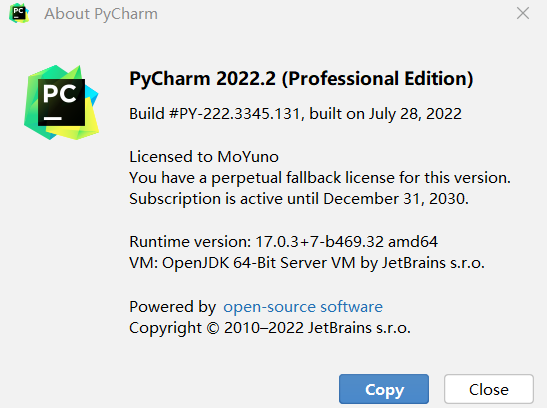547x408 pixels.
Task: Click the PyCharm 2022.2 Professional Edition heading
Action: (301, 79)
